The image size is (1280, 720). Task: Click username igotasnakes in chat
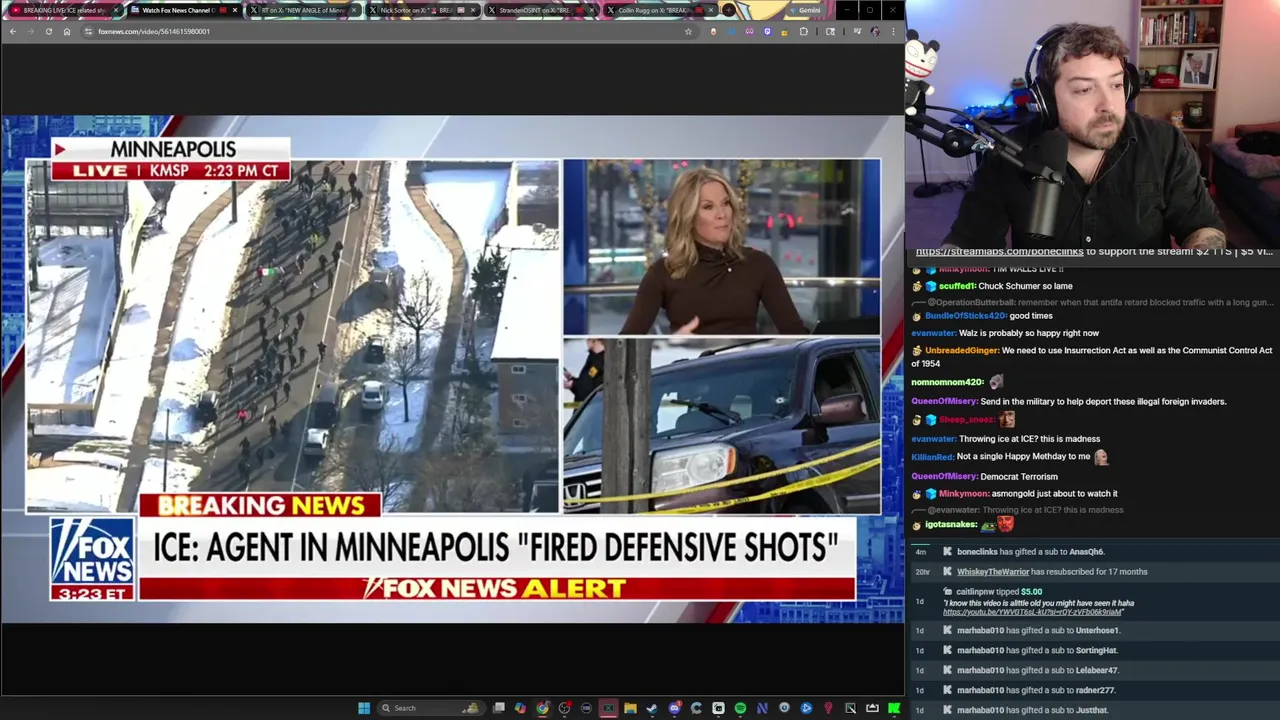[951, 525]
